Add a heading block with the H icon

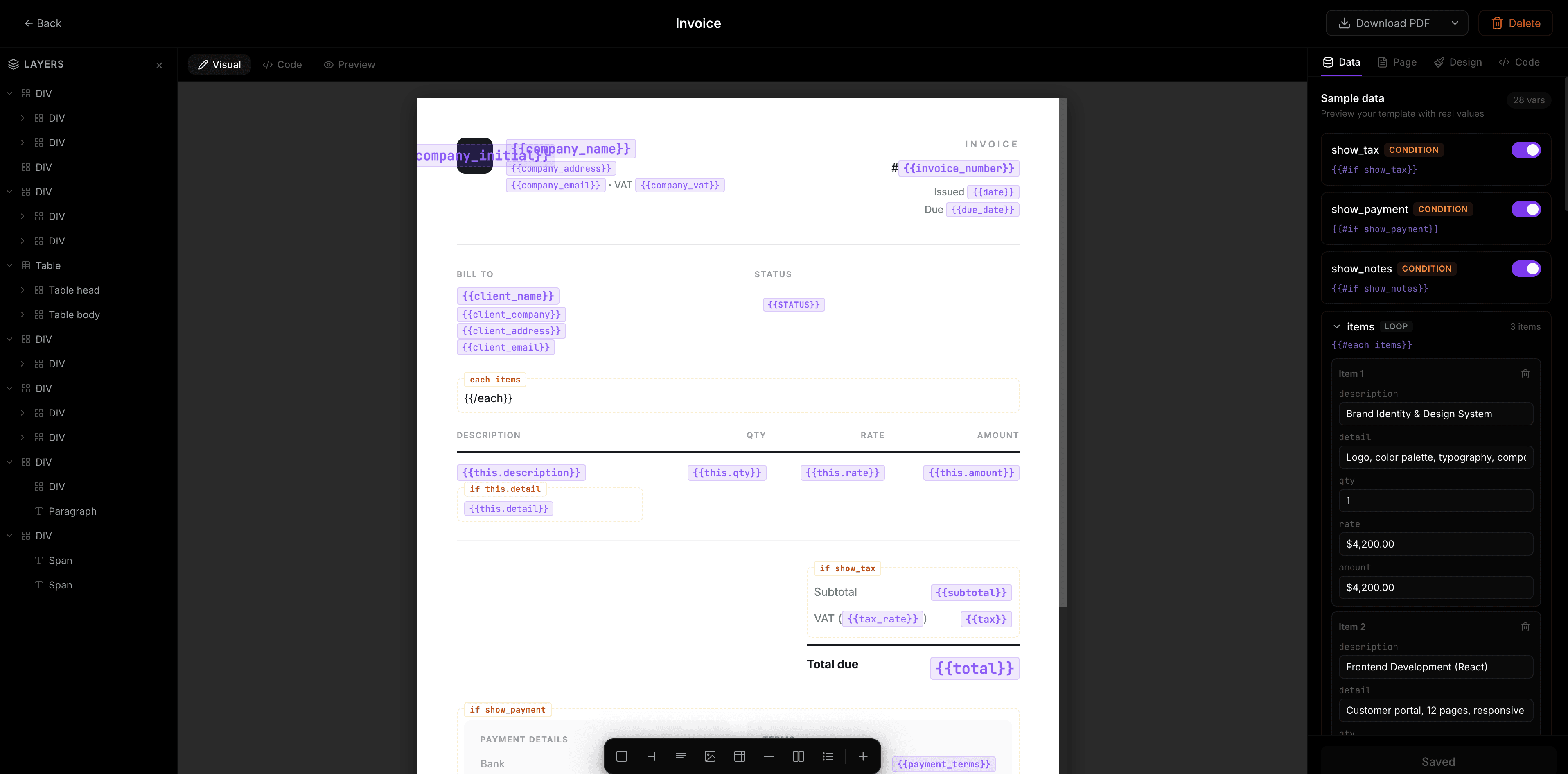point(651,756)
